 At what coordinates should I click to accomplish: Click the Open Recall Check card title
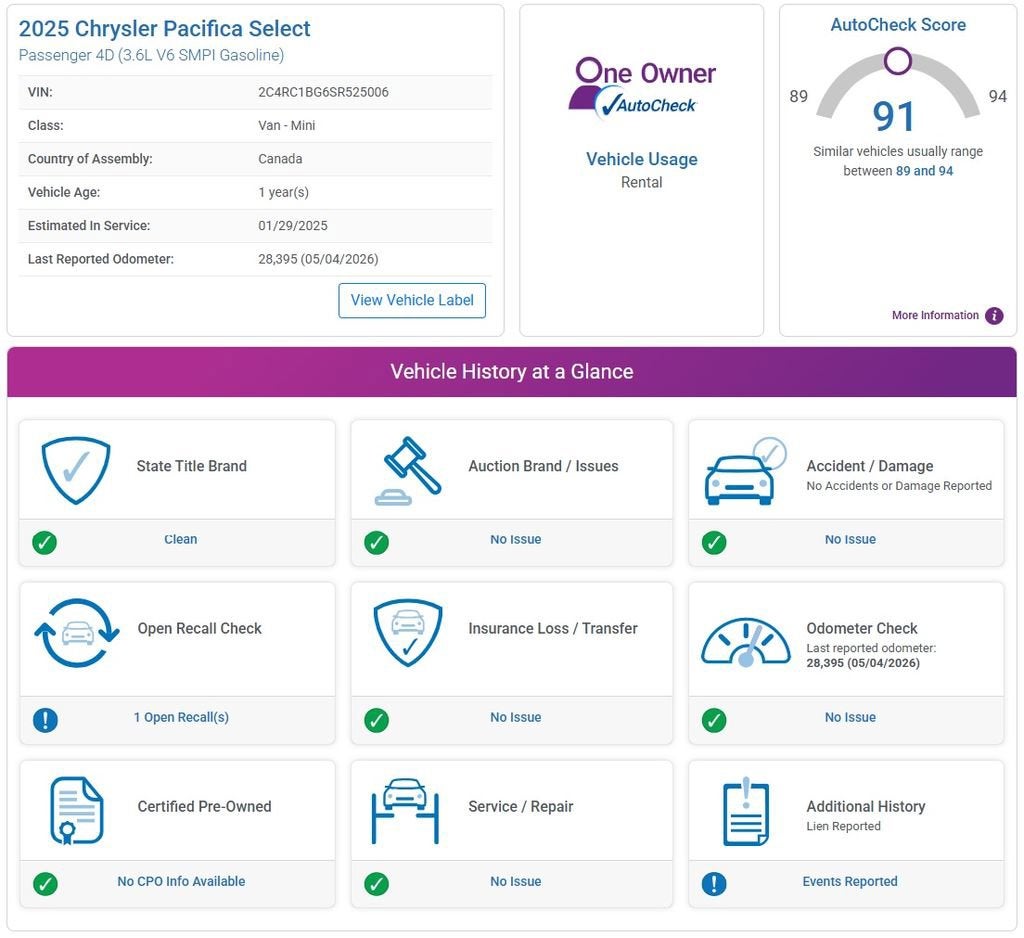(x=199, y=628)
